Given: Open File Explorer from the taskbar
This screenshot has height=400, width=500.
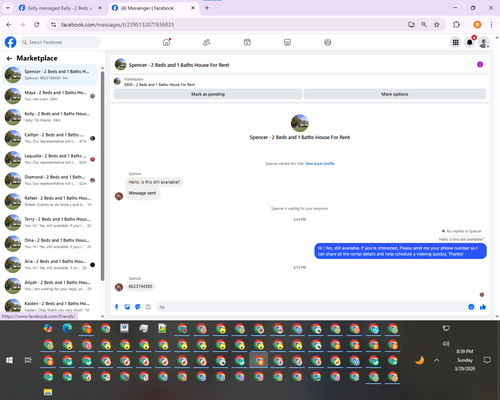Looking at the screenshot, I should 48,392.
